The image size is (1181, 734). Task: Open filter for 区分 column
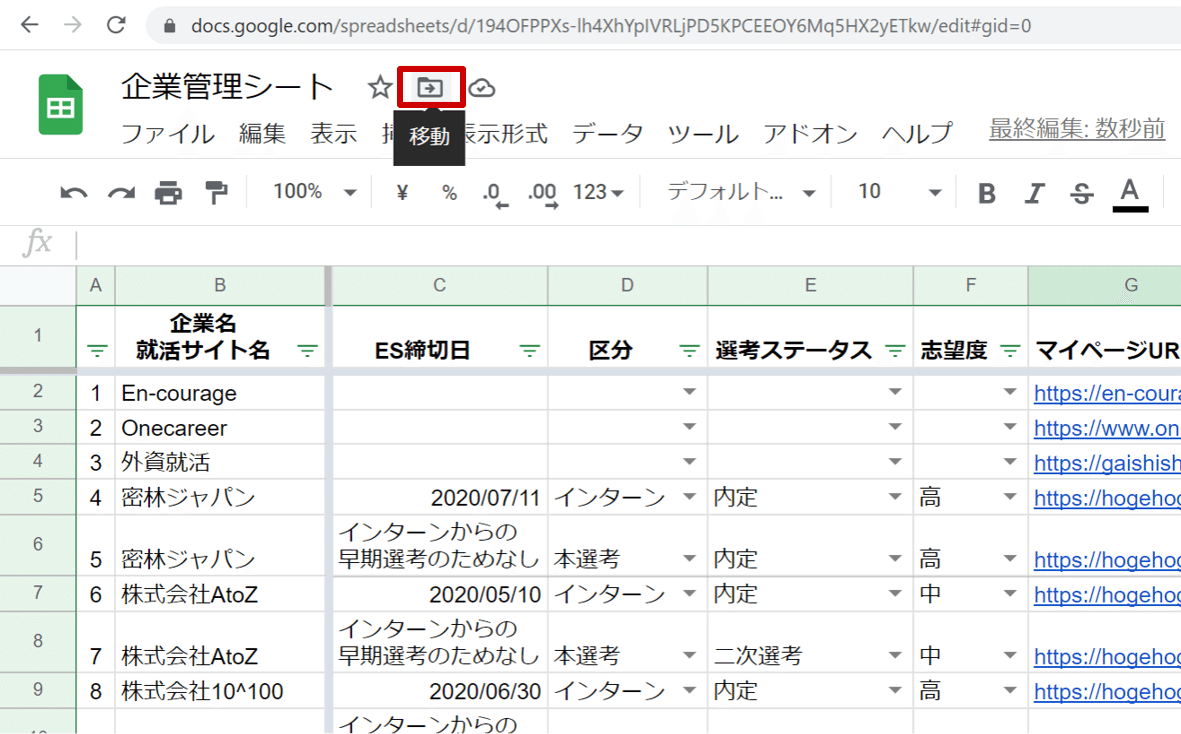click(689, 350)
